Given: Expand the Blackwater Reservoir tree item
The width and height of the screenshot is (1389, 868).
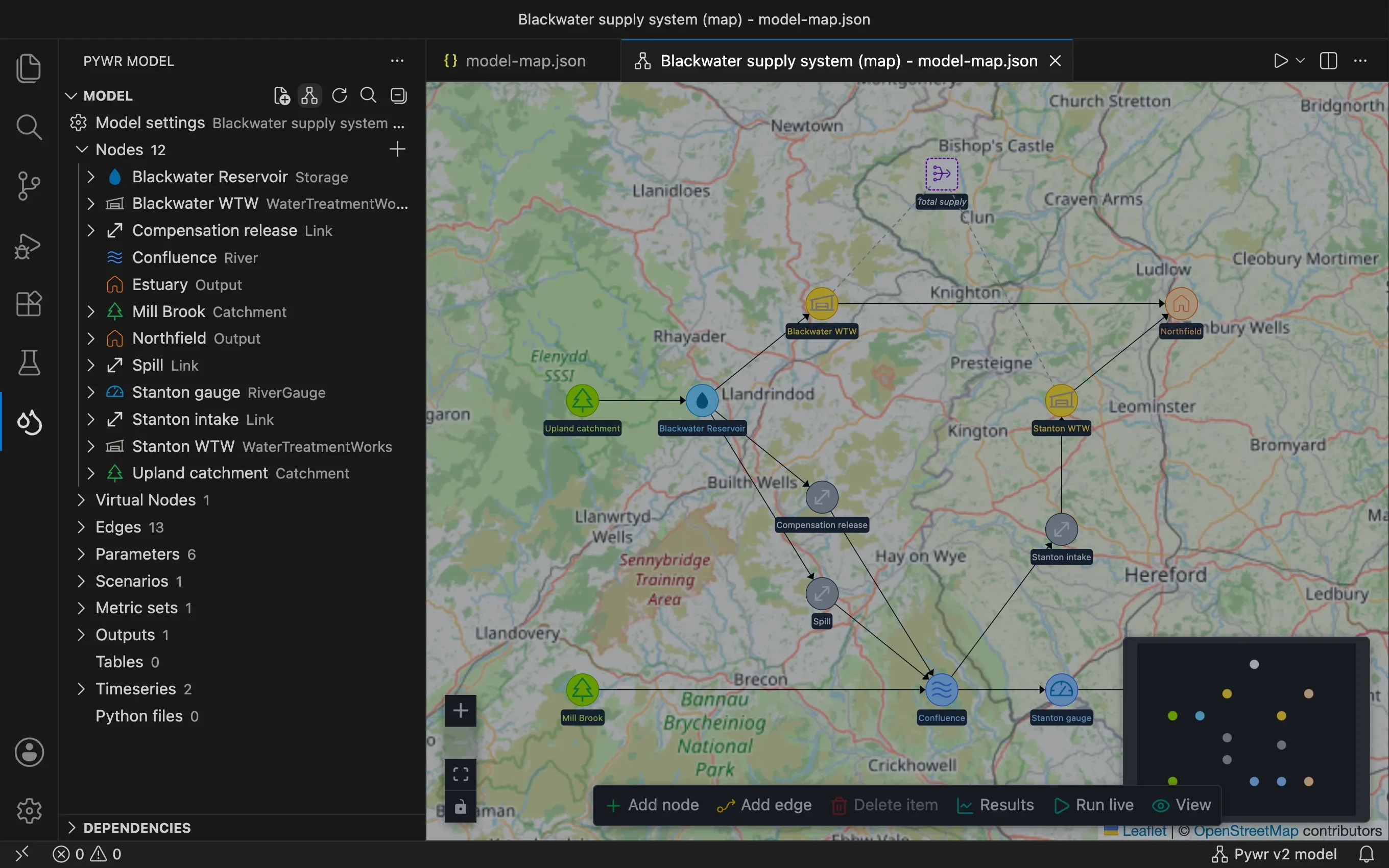Looking at the screenshot, I should pyautogui.click(x=90, y=177).
